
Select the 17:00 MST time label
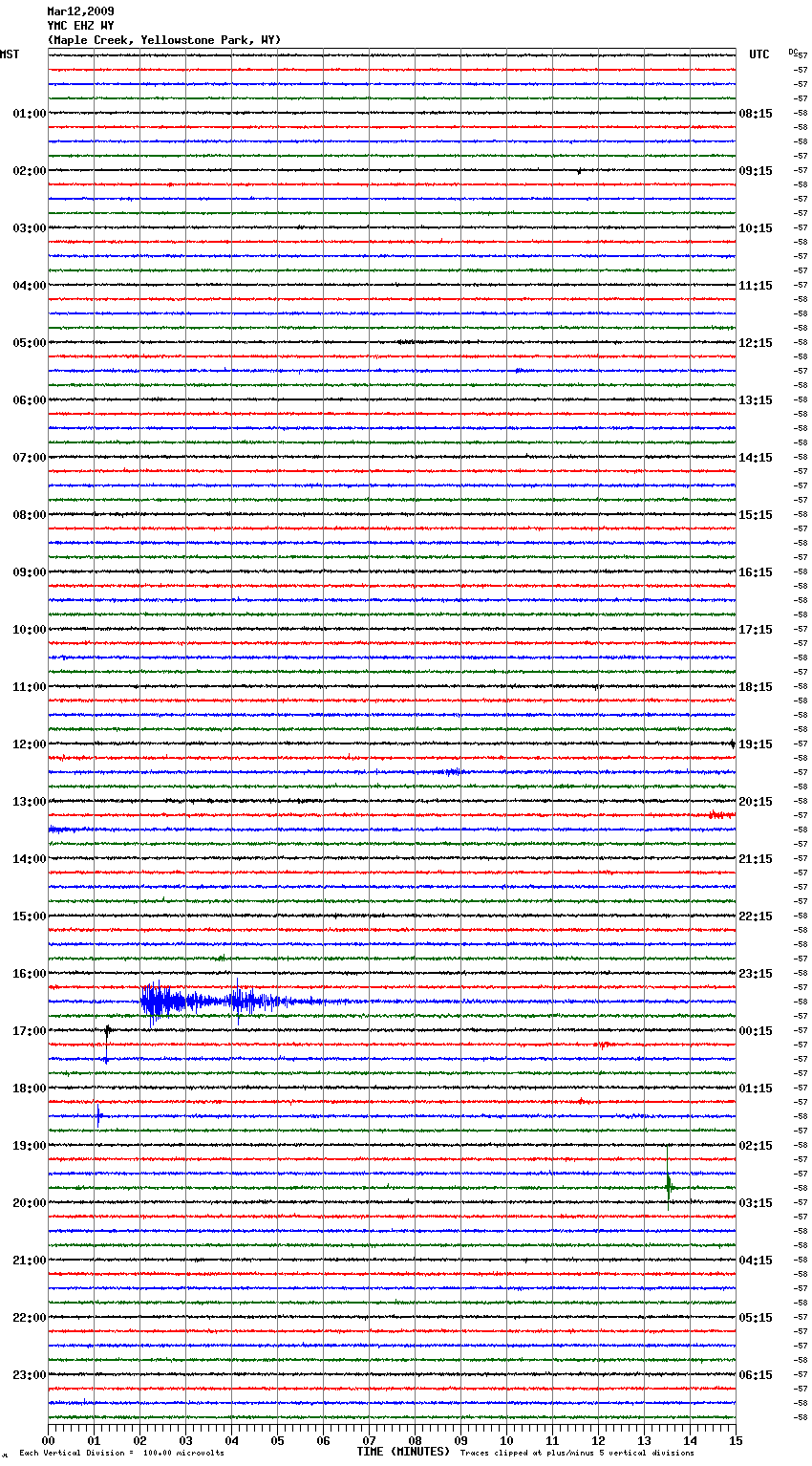click(30, 1031)
